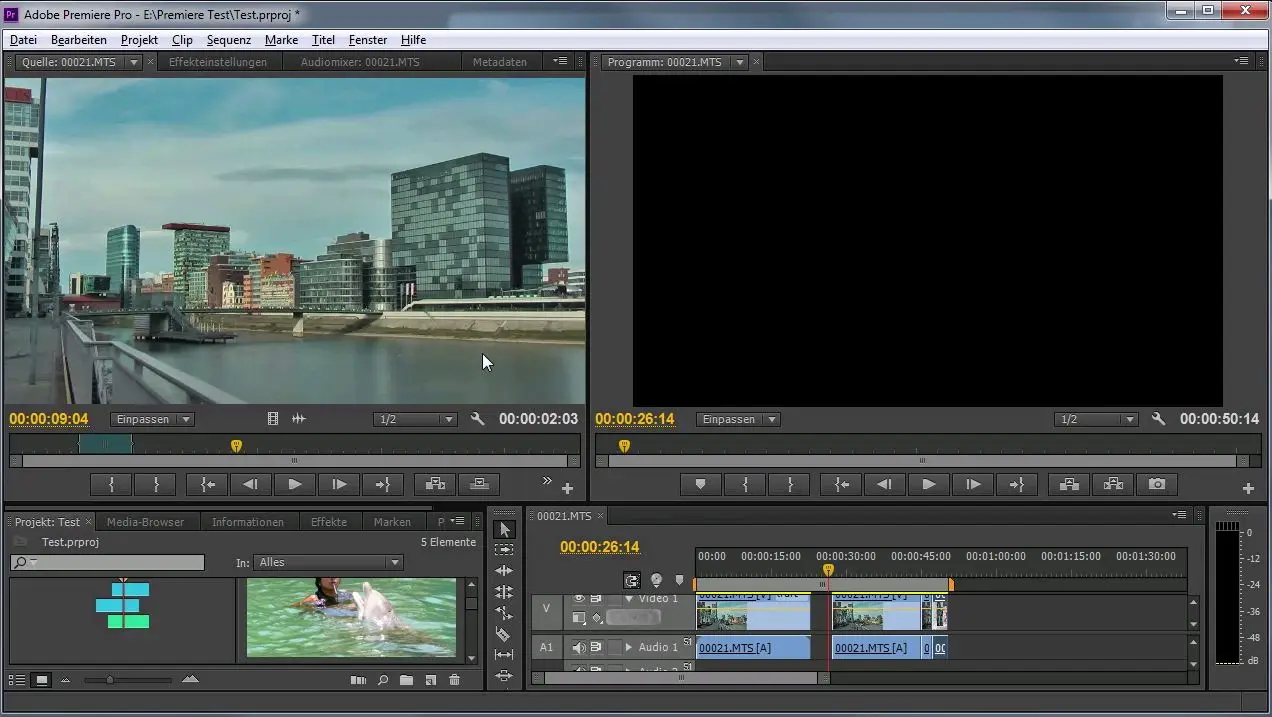The image size is (1272, 717).
Task: Open Quelle: 00021.MTS source dropdown
Action: point(134,62)
